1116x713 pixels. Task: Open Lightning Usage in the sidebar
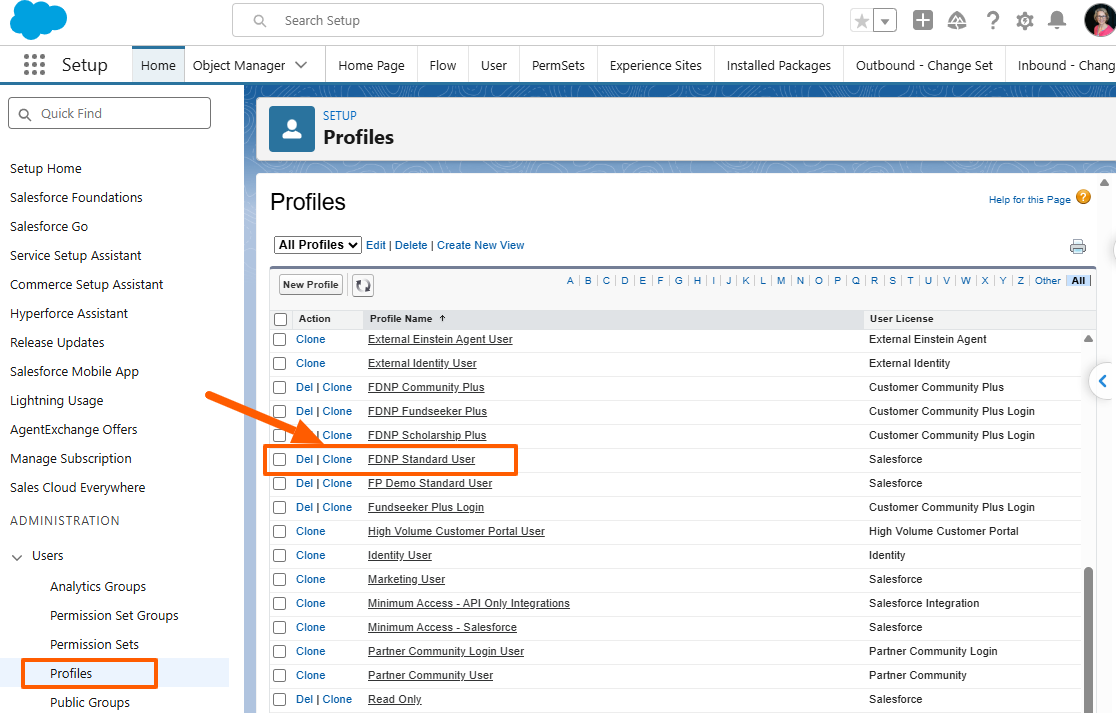[x=56, y=401]
